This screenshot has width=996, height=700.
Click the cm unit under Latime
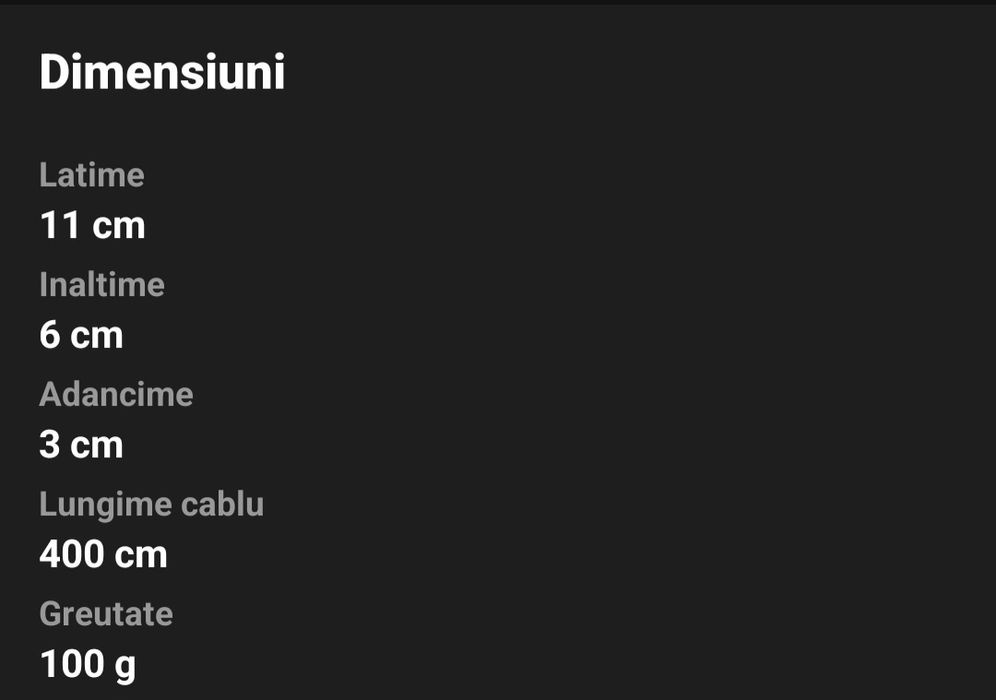coord(119,226)
